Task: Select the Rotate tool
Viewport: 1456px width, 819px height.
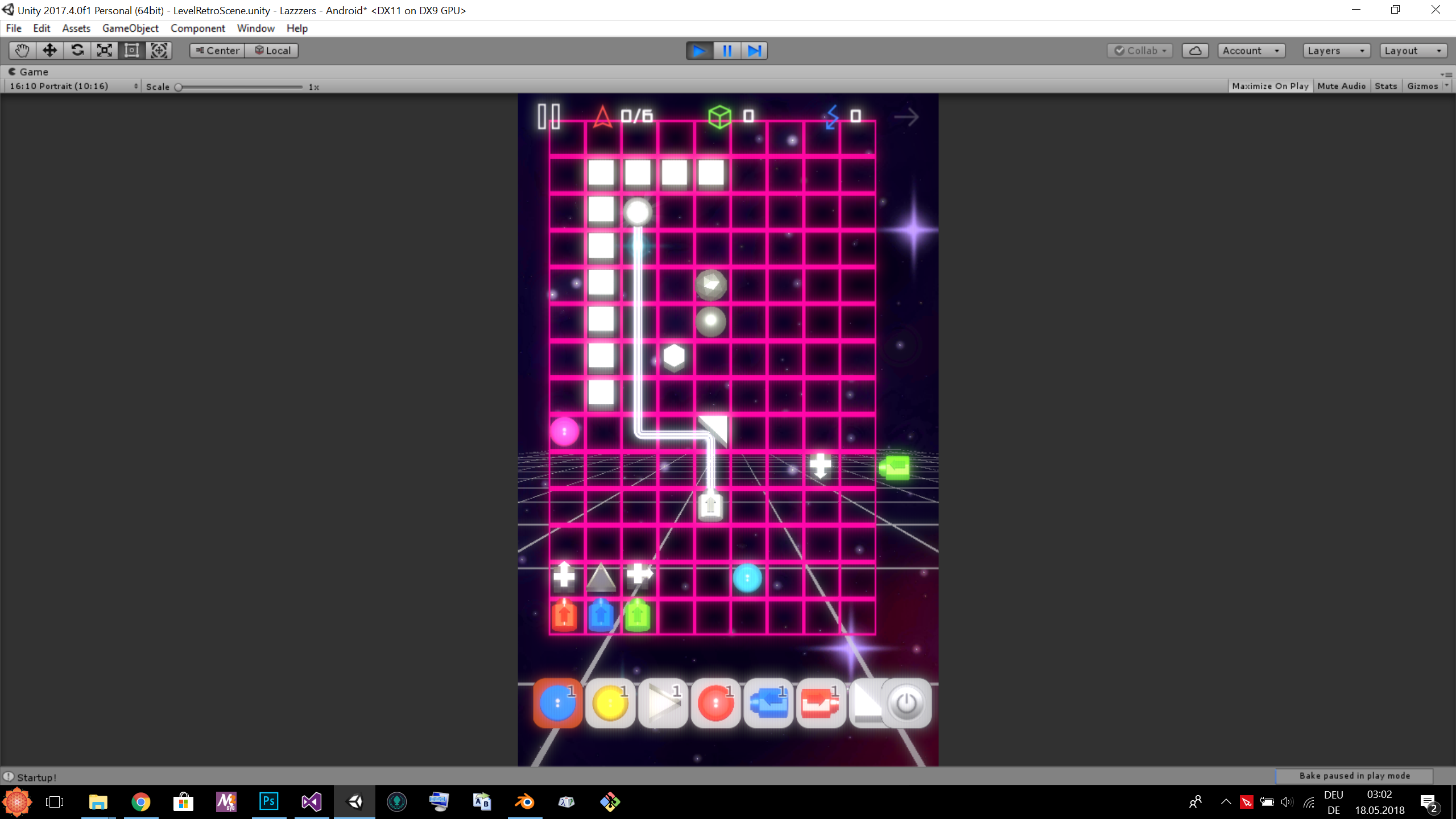Action: [x=77, y=51]
